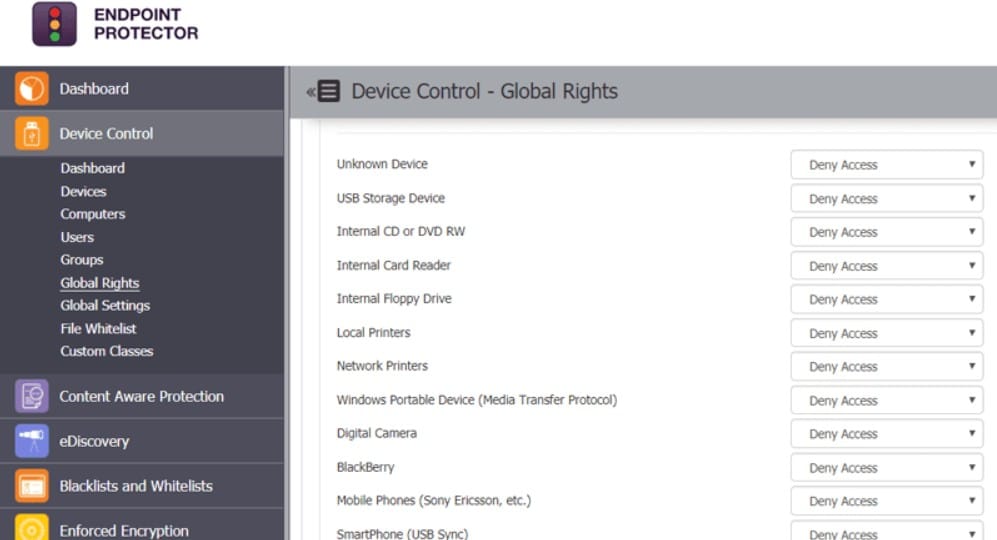The image size is (997, 540).
Task: Open the Groups submenu link
Action: pyautogui.click(x=81, y=260)
